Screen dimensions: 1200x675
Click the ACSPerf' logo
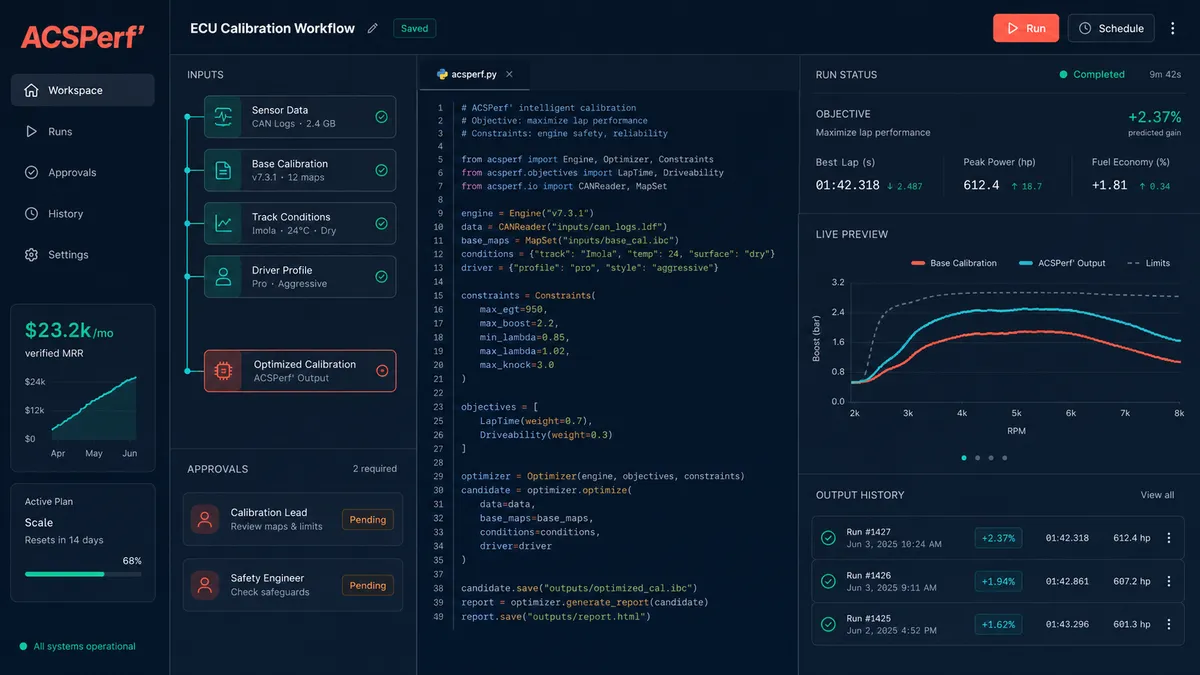[84, 37]
